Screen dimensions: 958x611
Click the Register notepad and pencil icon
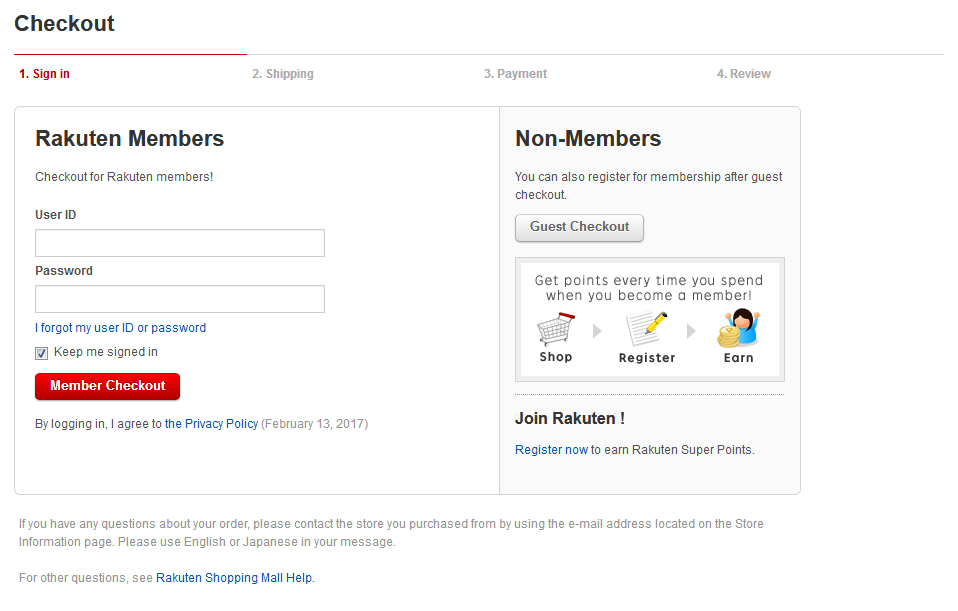click(x=646, y=329)
